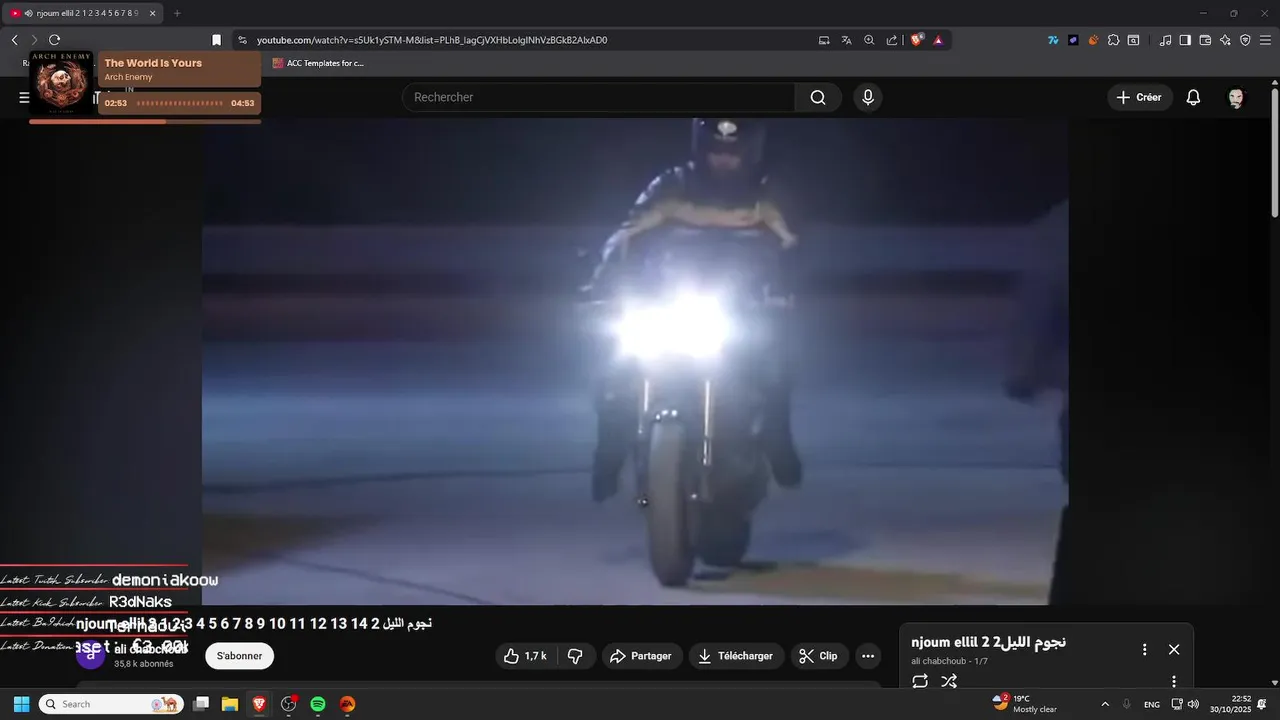Toggle playlist shuffle
This screenshot has height=720, width=1280.
pyautogui.click(x=949, y=681)
